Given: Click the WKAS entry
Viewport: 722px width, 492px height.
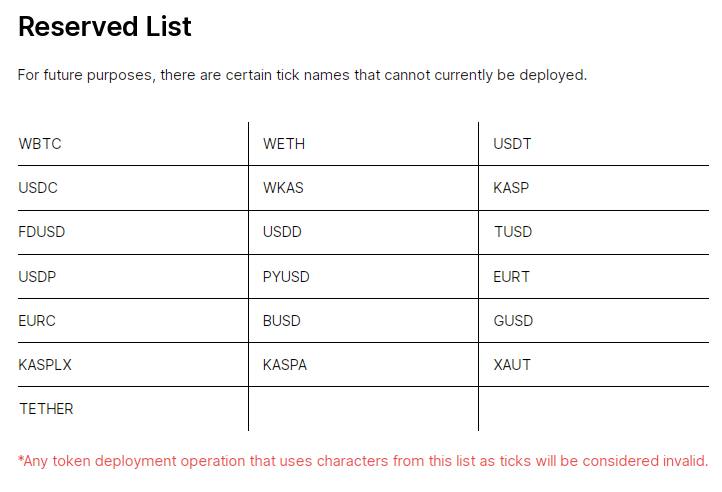Looking at the screenshot, I should (x=283, y=187).
